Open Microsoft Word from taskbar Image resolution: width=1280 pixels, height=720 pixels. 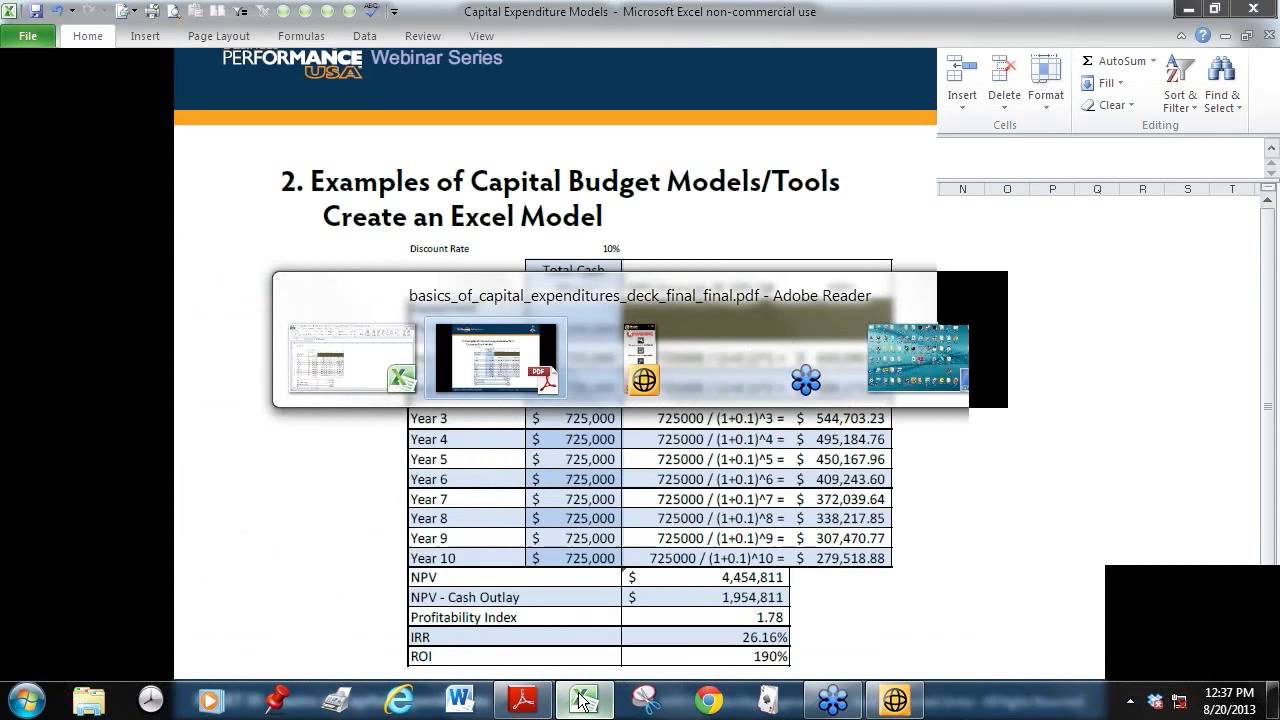pos(461,701)
